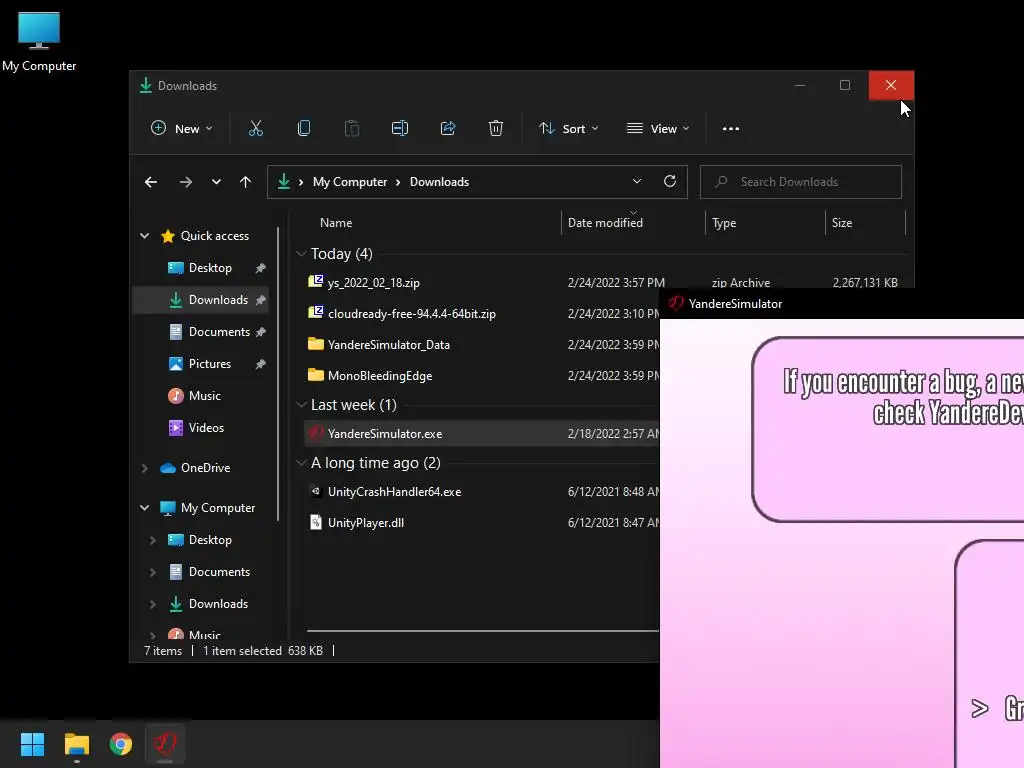Click the Delete trash icon

coord(496,129)
